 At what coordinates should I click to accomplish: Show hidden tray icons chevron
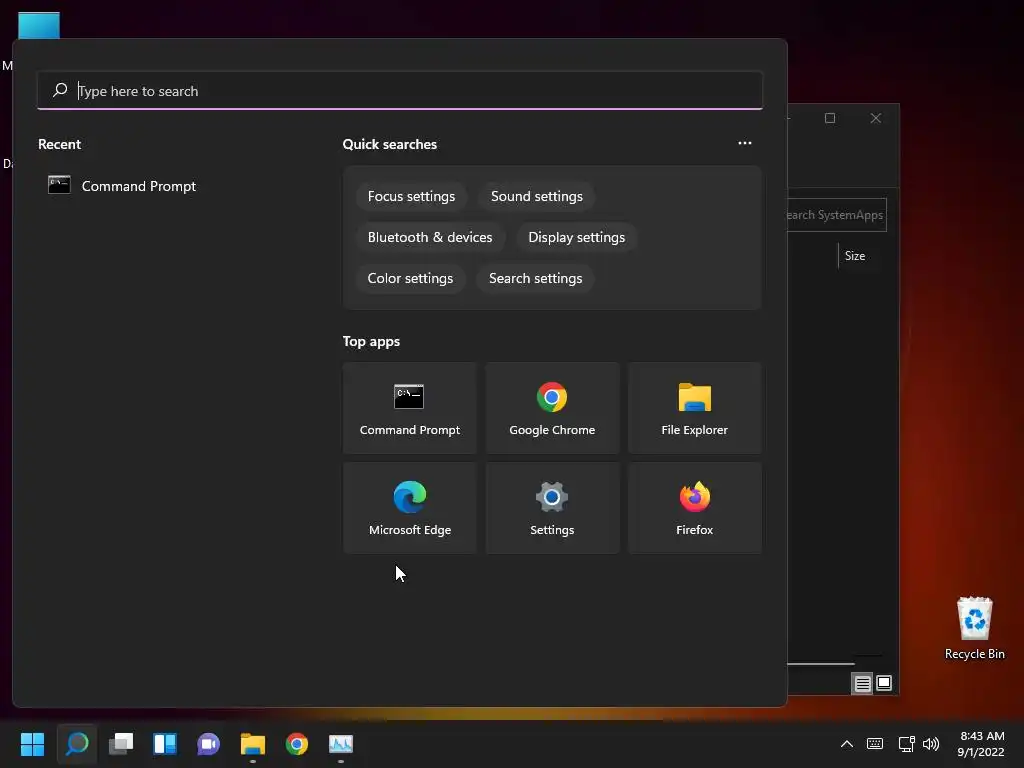tap(846, 744)
